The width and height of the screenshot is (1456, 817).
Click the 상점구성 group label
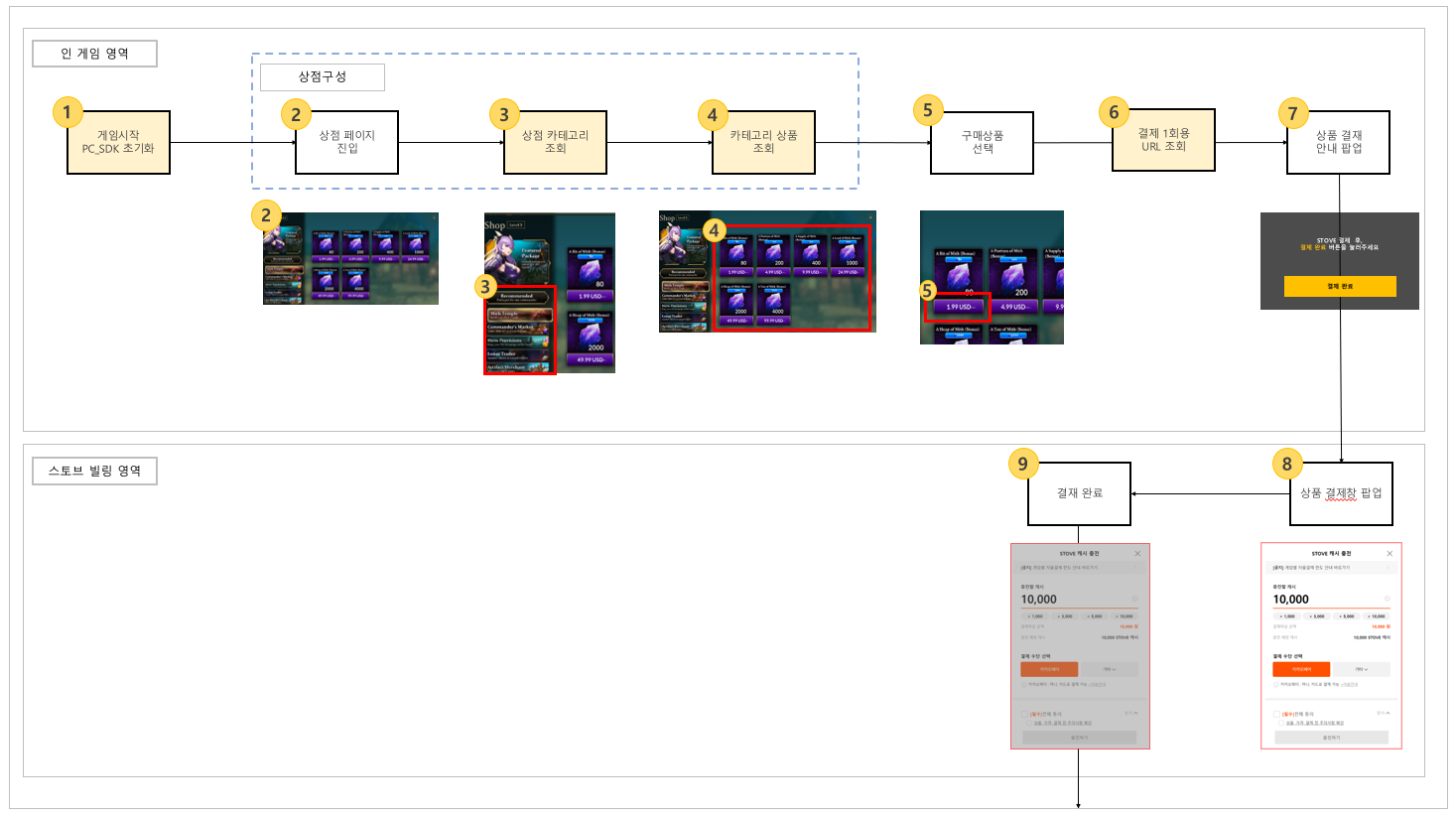(322, 76)
